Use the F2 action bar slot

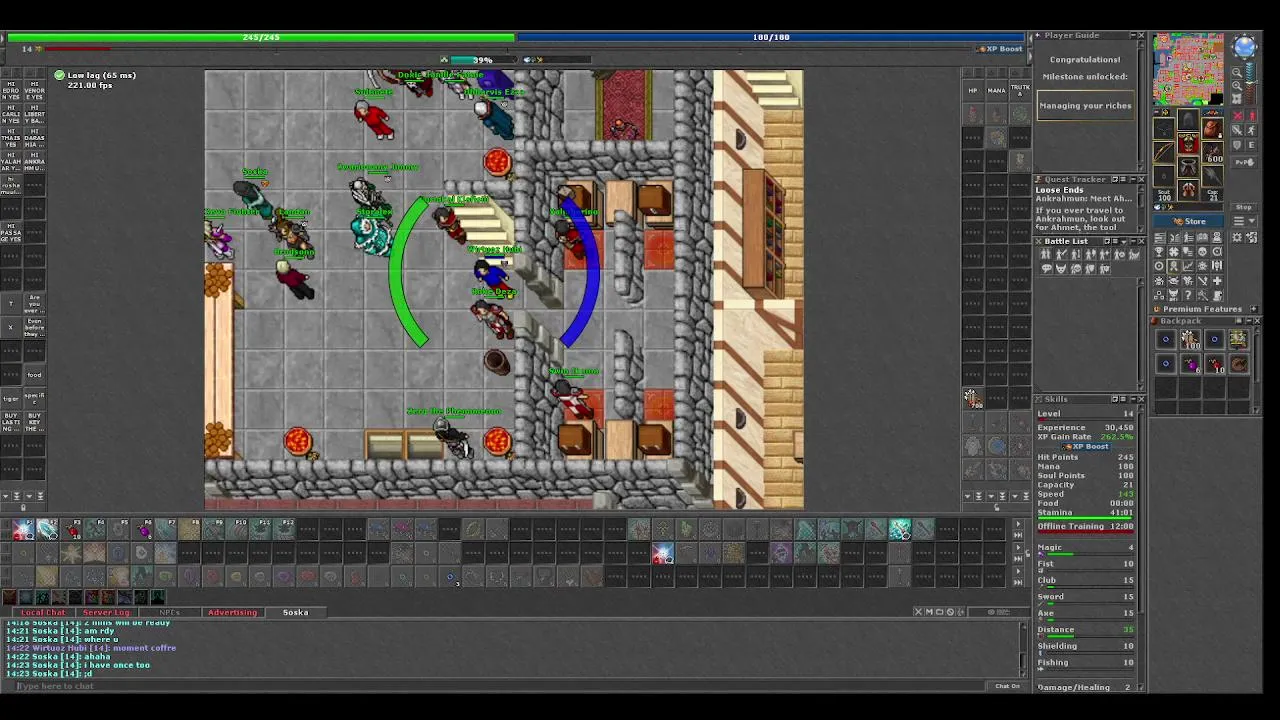[x=47, y=530]
